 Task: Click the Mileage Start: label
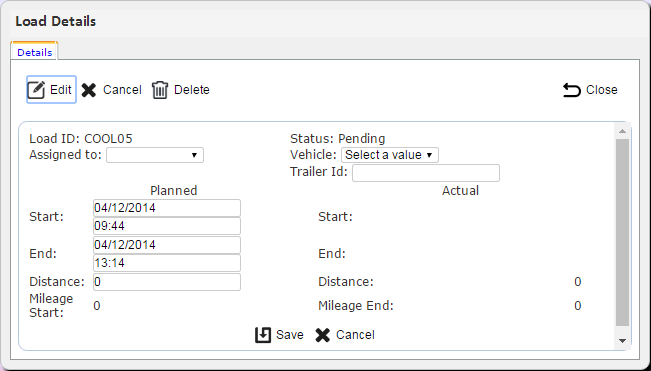51,305
